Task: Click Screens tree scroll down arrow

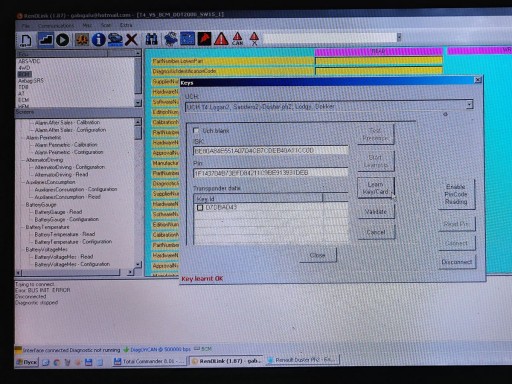Action: pos(138,264)
